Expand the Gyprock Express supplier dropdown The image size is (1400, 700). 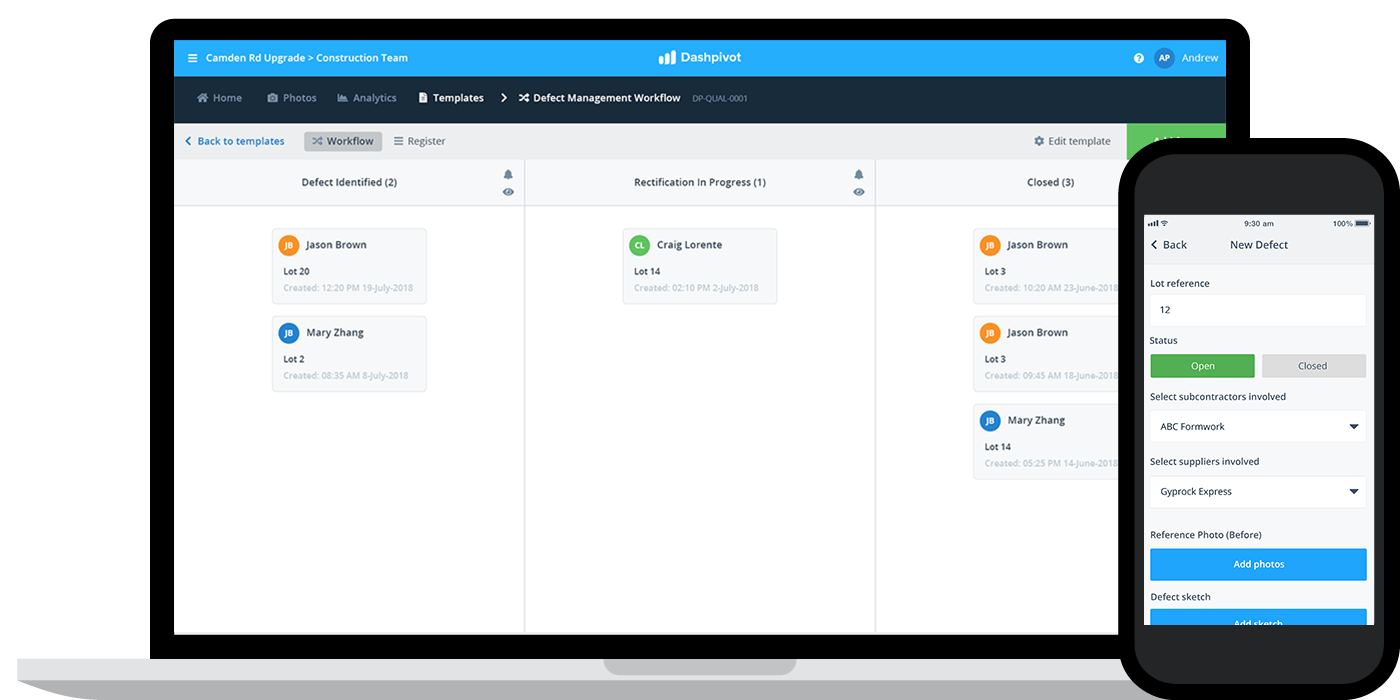[x=1353, y=492]
